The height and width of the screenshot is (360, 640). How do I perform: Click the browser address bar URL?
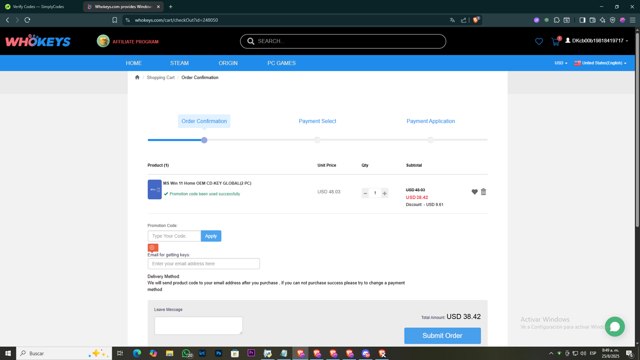176,20
